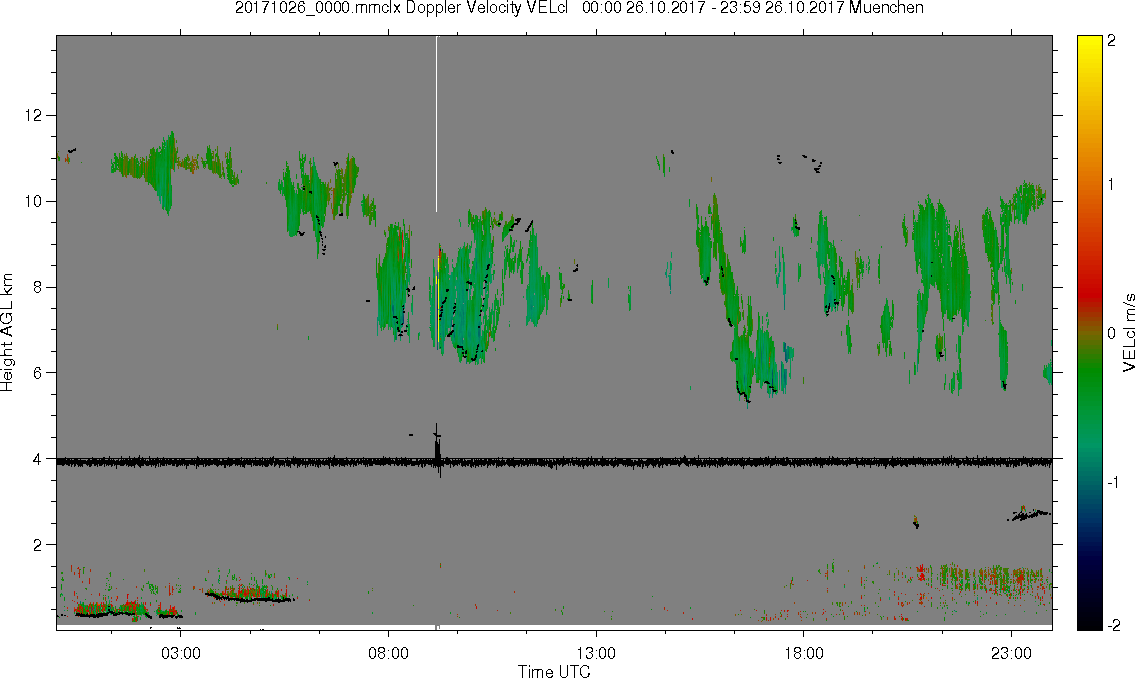Click the plot title containing '20171026_0000.mmclx Doppler Velocity'
1135x678 pixels.
pyautogui.click(x=580, y=8)
